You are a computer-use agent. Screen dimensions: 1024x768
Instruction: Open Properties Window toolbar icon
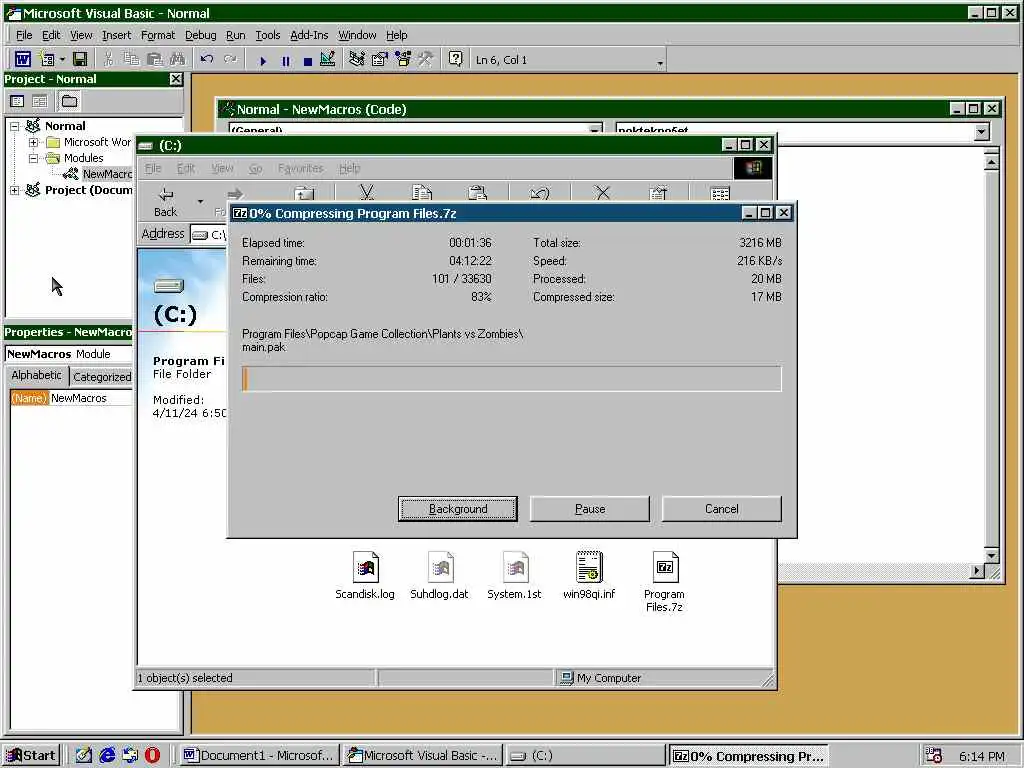click(x=379, y=59)
